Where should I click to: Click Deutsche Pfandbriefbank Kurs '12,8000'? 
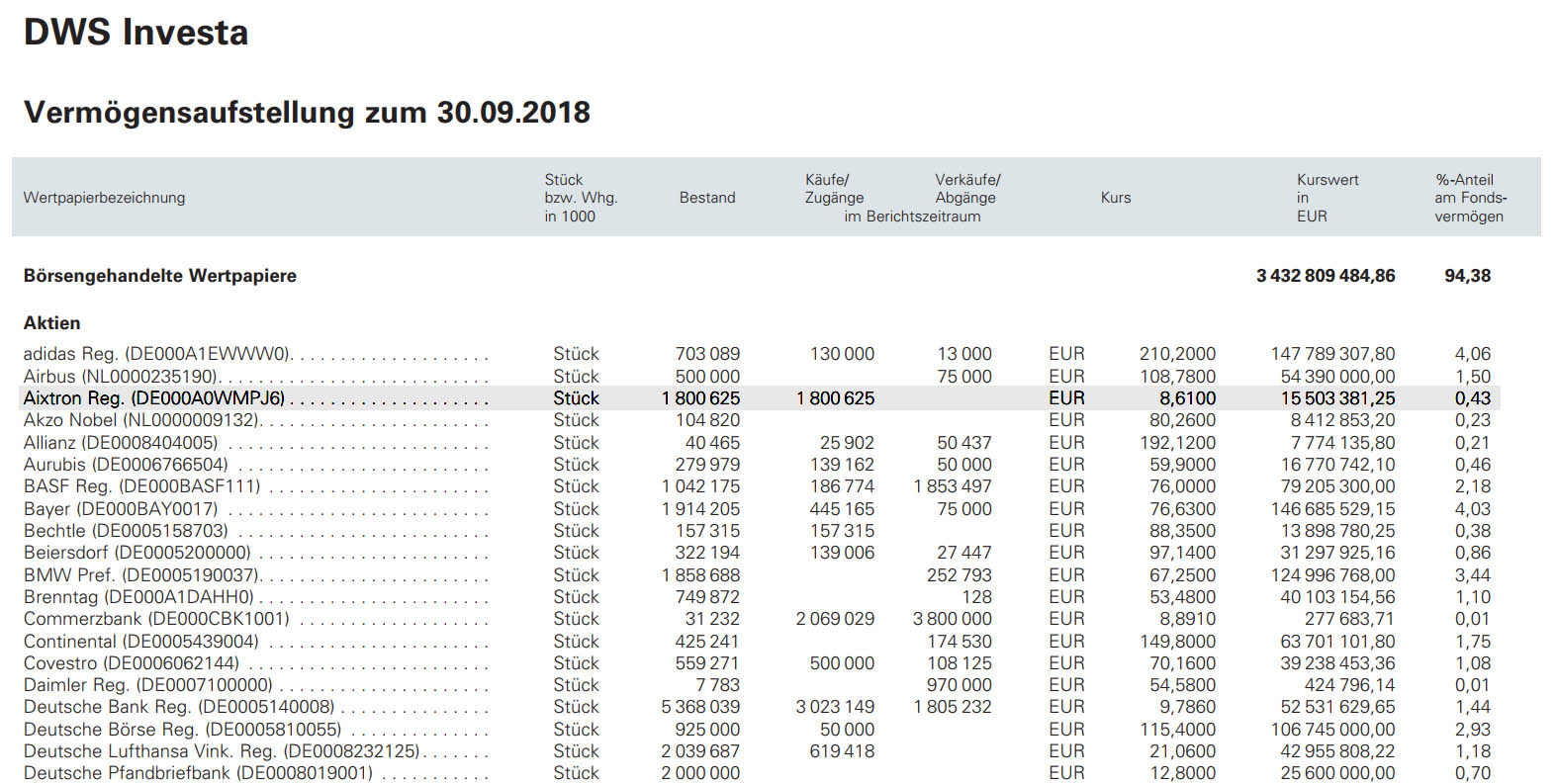1182,773
